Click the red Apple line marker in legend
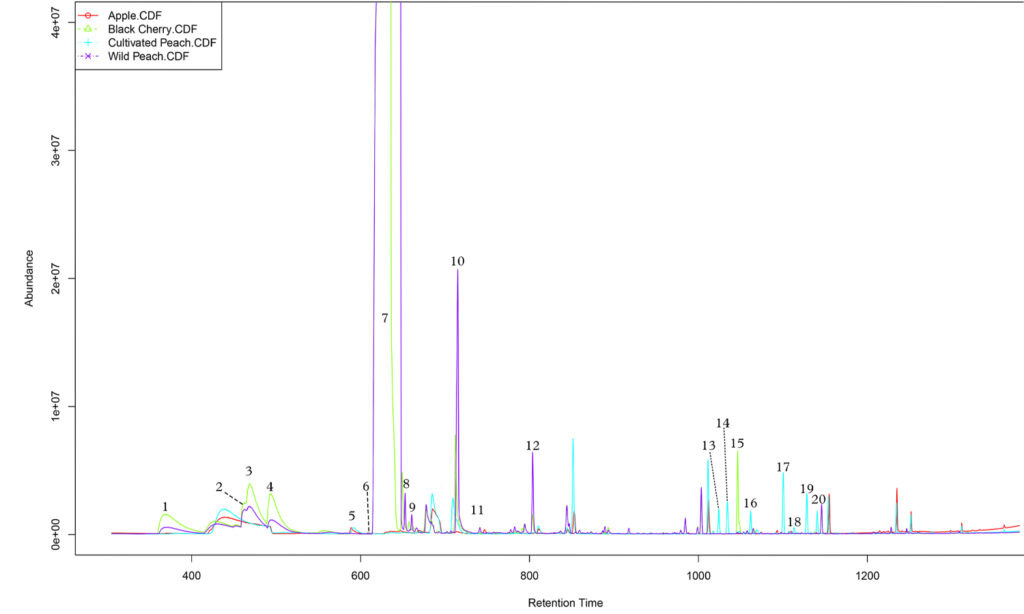This screenshot has height=614, width=1024. pyautogui.click(x=88, y=16)
